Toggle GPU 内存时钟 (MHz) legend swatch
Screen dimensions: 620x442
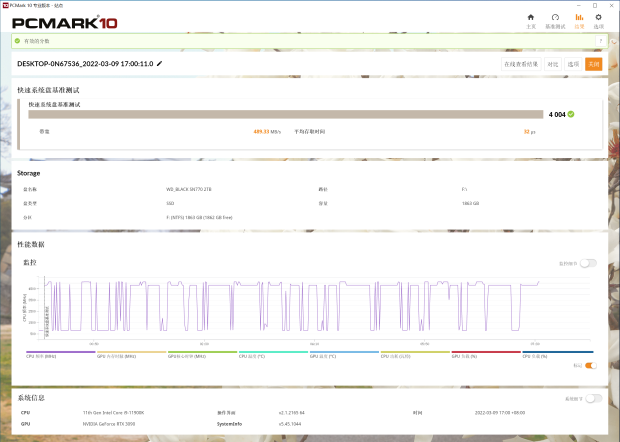click(131, 352)
